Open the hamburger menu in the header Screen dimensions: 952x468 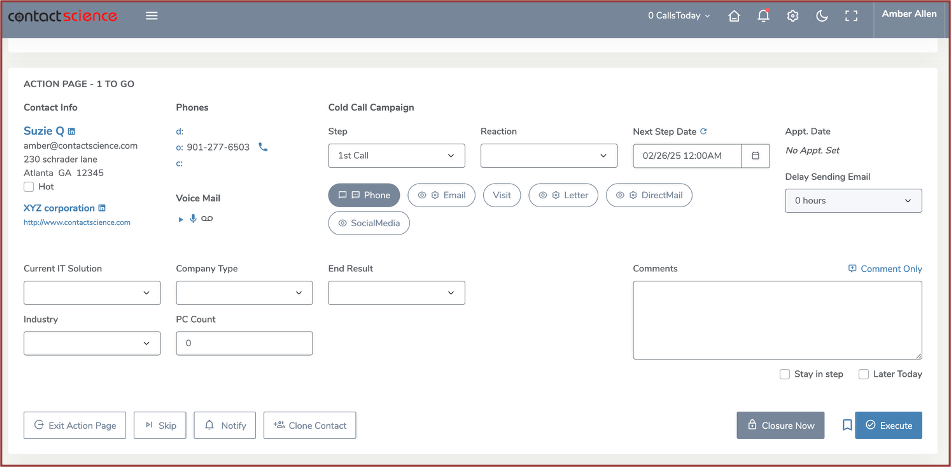pyautogui.click(x=152, y=16)
